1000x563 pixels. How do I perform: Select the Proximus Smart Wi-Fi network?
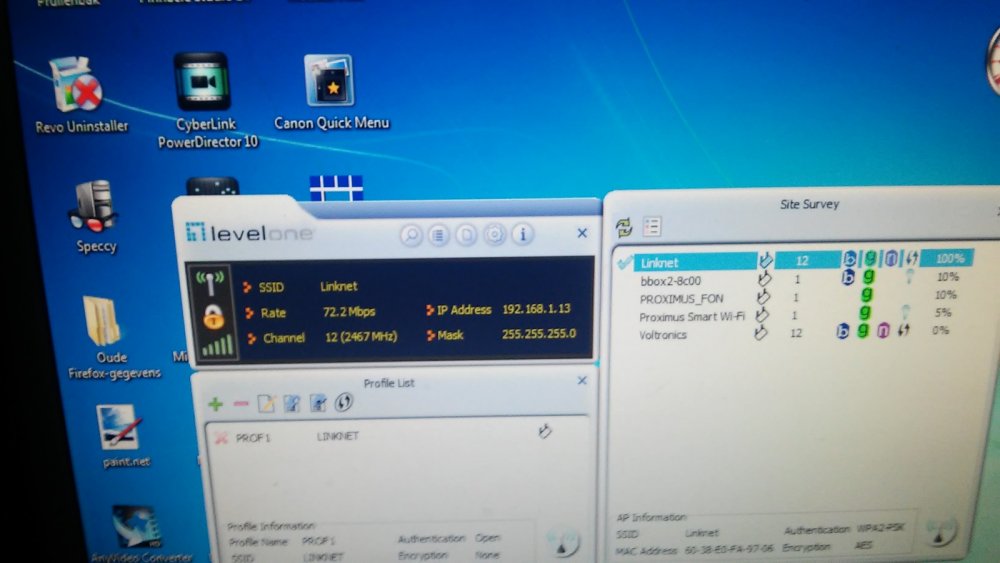click(692, 317)
